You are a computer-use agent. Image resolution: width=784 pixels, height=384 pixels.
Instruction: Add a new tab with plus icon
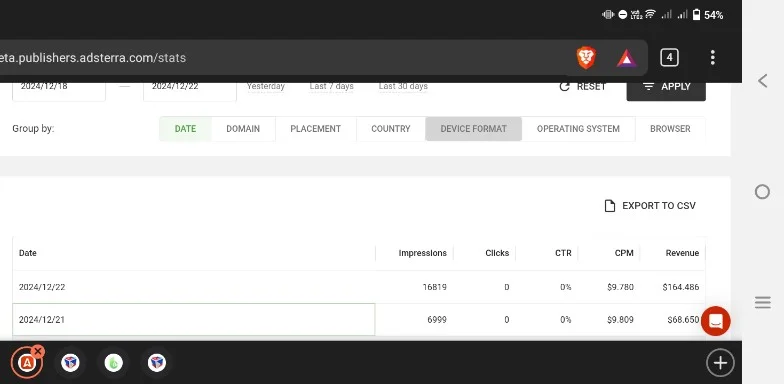tap(720, 362)
